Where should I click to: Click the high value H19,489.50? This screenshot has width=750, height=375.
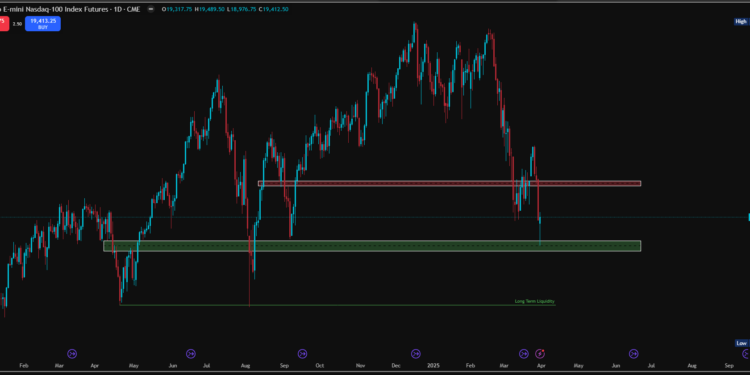point(209,9)
